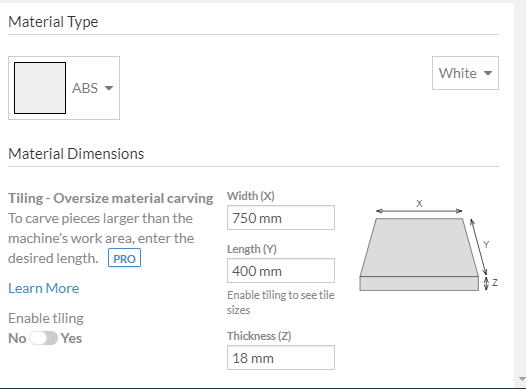Click the scroll down arrow at bottom right
526x389 pixels.
pos(522,379)
